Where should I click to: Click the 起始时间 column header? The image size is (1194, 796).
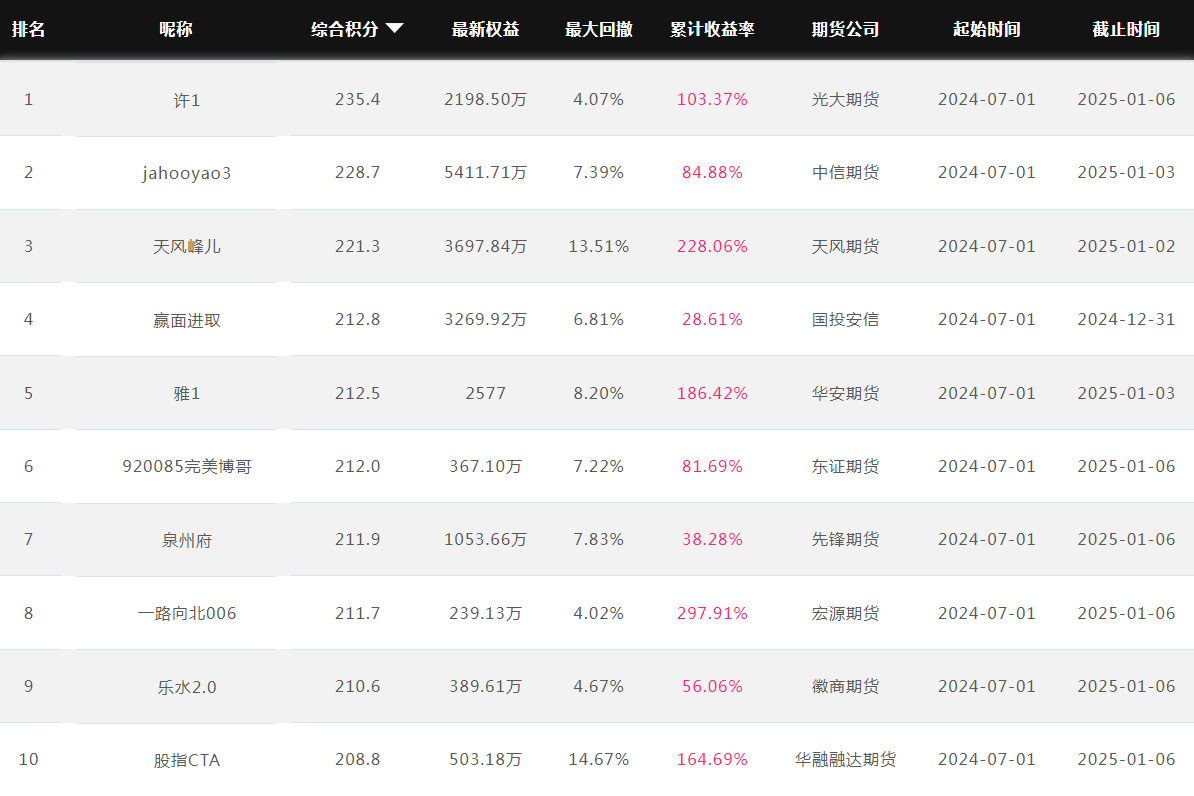(x=987, y=29)
